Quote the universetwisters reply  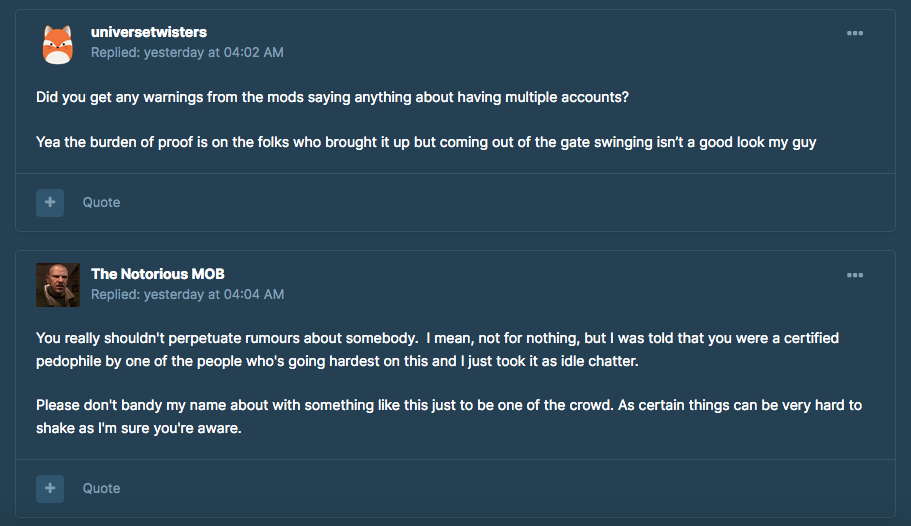pos(101,202)
